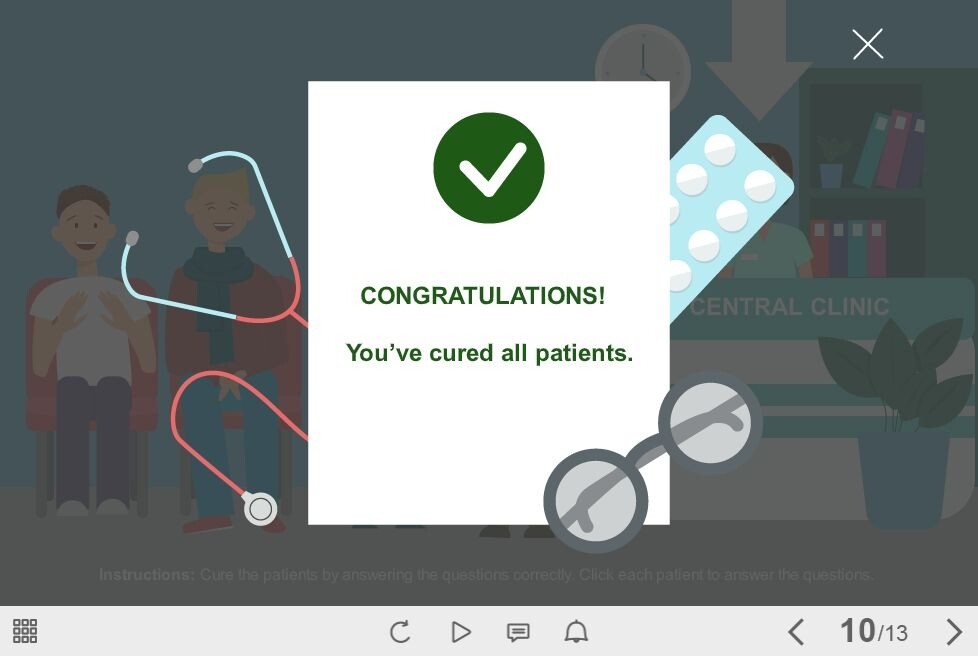The width and height of the screenshot is (978, 656).
Task: Open the slide grid overview icon
Action: tap(25, 631)
